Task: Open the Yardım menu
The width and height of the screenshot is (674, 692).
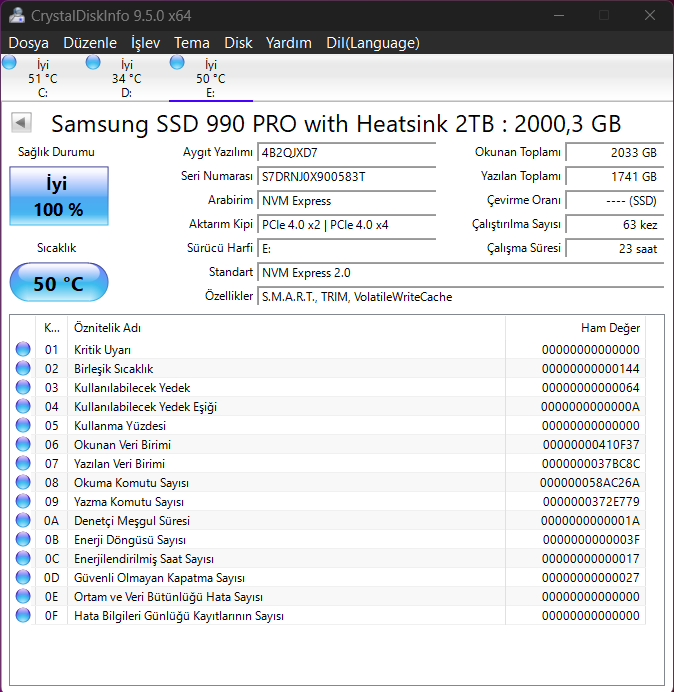Action: (289, 43)
